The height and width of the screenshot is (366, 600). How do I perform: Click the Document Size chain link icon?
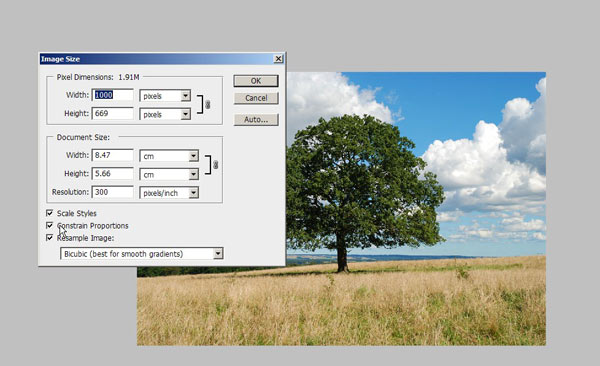tap(215, 165)
